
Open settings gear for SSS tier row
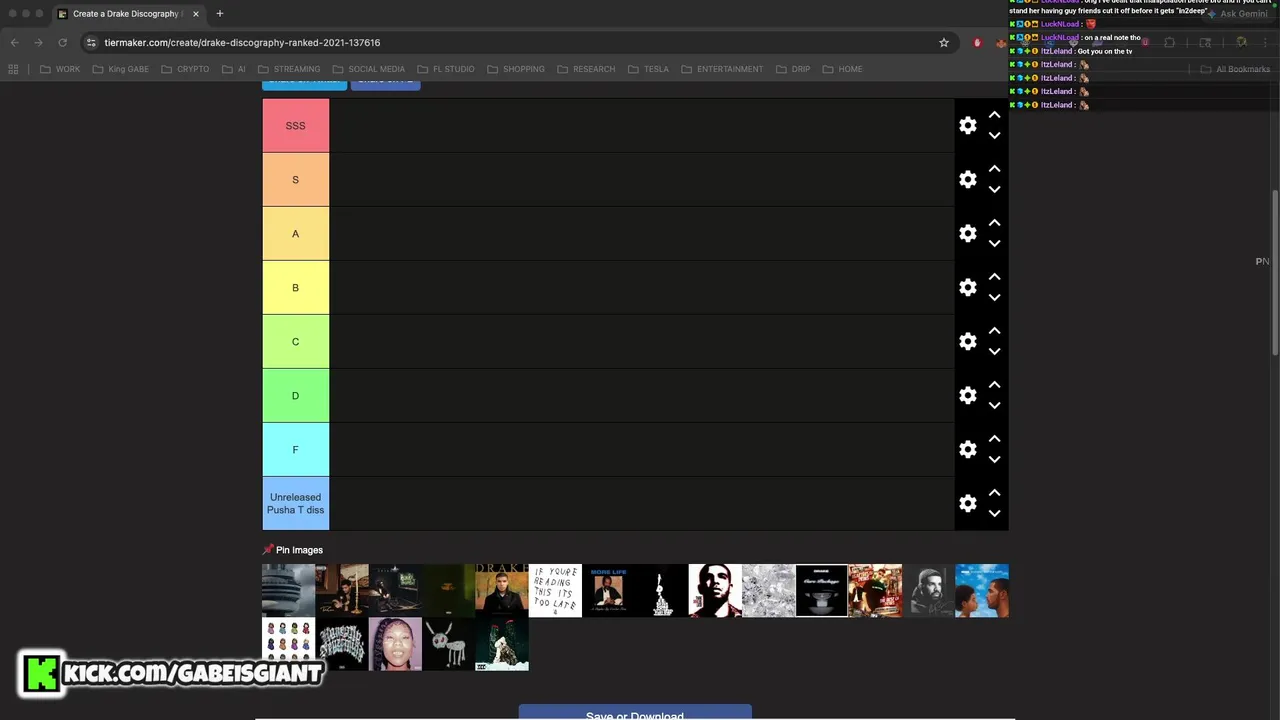point(967,126)
